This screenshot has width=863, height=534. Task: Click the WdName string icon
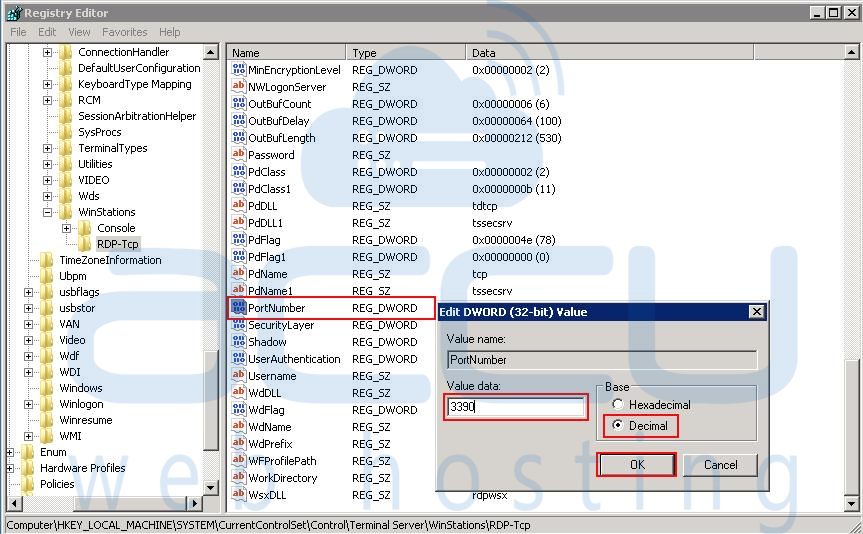(x=238, y=427)
